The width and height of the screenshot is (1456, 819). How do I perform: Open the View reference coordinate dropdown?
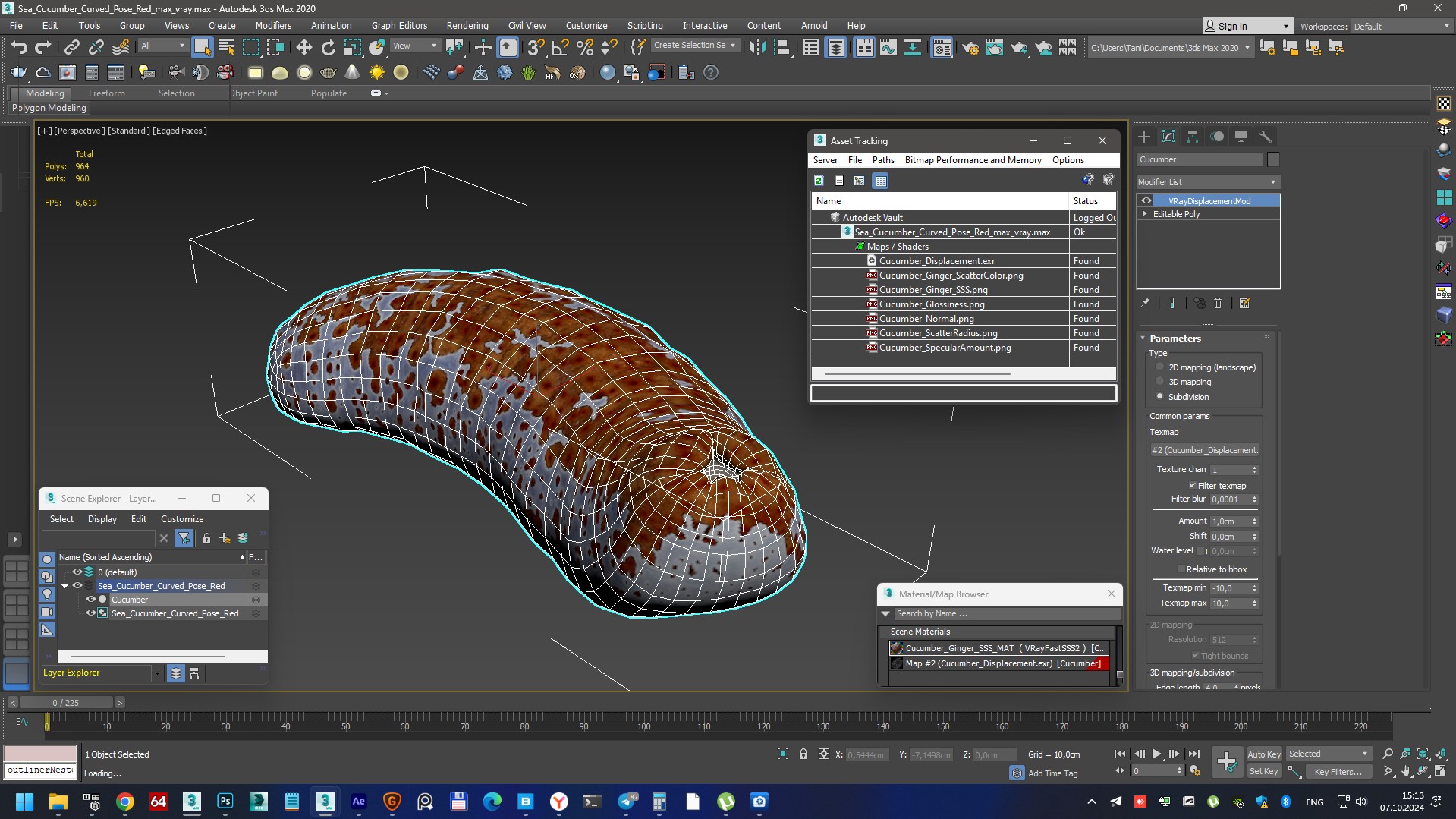(414, 46)
